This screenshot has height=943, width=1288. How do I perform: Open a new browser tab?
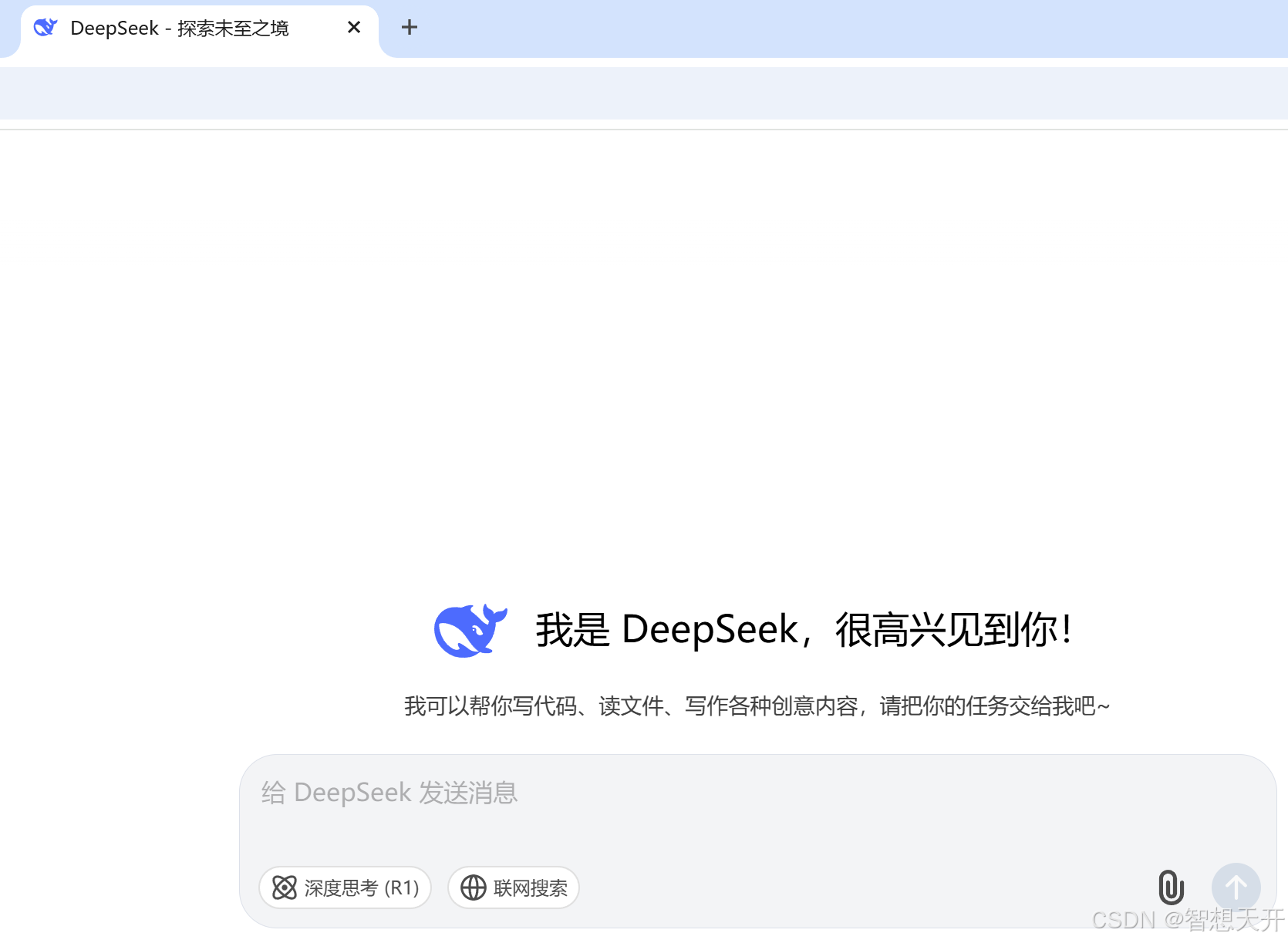click(x=410, y=28)
